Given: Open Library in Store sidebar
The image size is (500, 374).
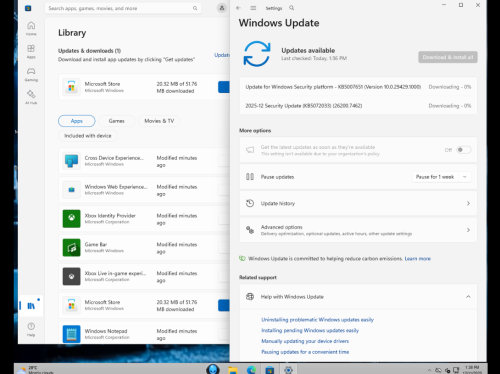Looking at the screenshot, I should point(31,305).
